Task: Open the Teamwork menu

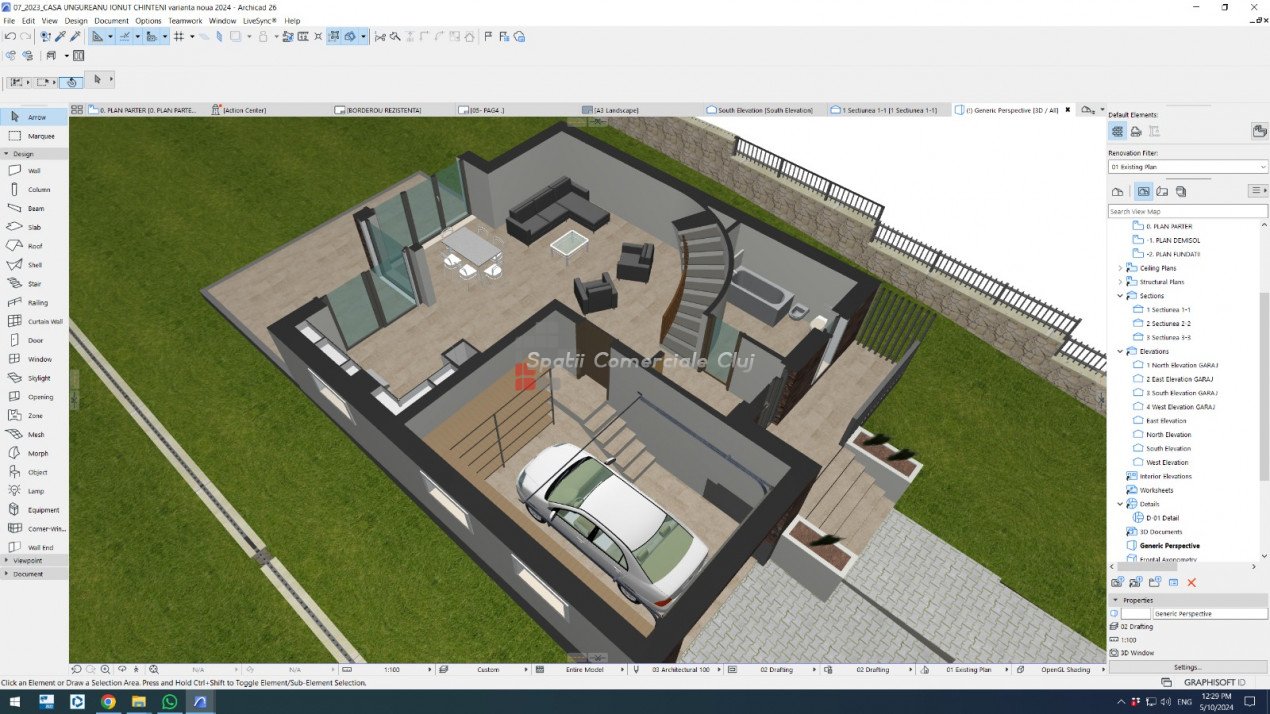Action: (x=185, y=20)
